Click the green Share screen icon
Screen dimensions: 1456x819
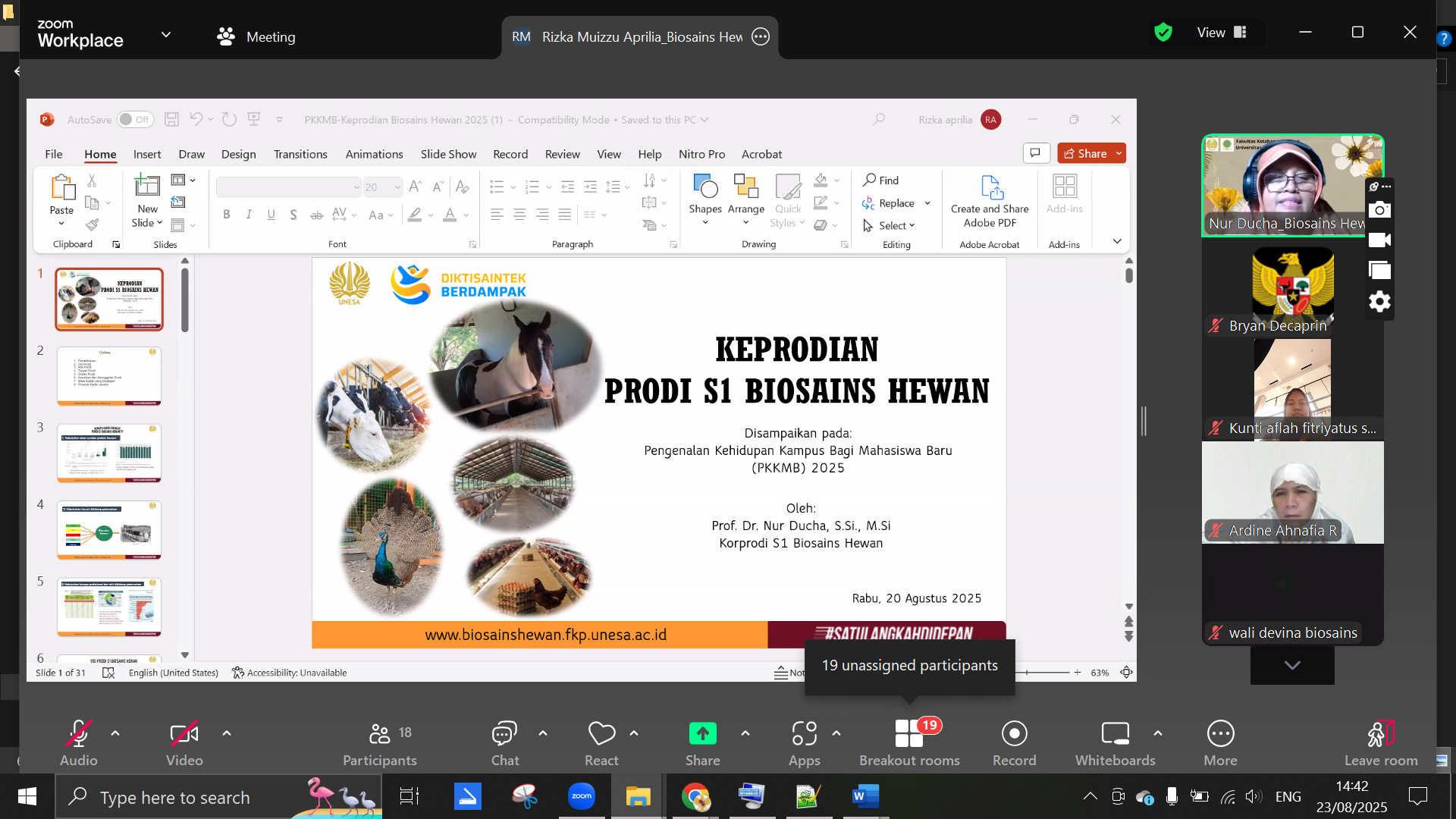tap(702, 733)
